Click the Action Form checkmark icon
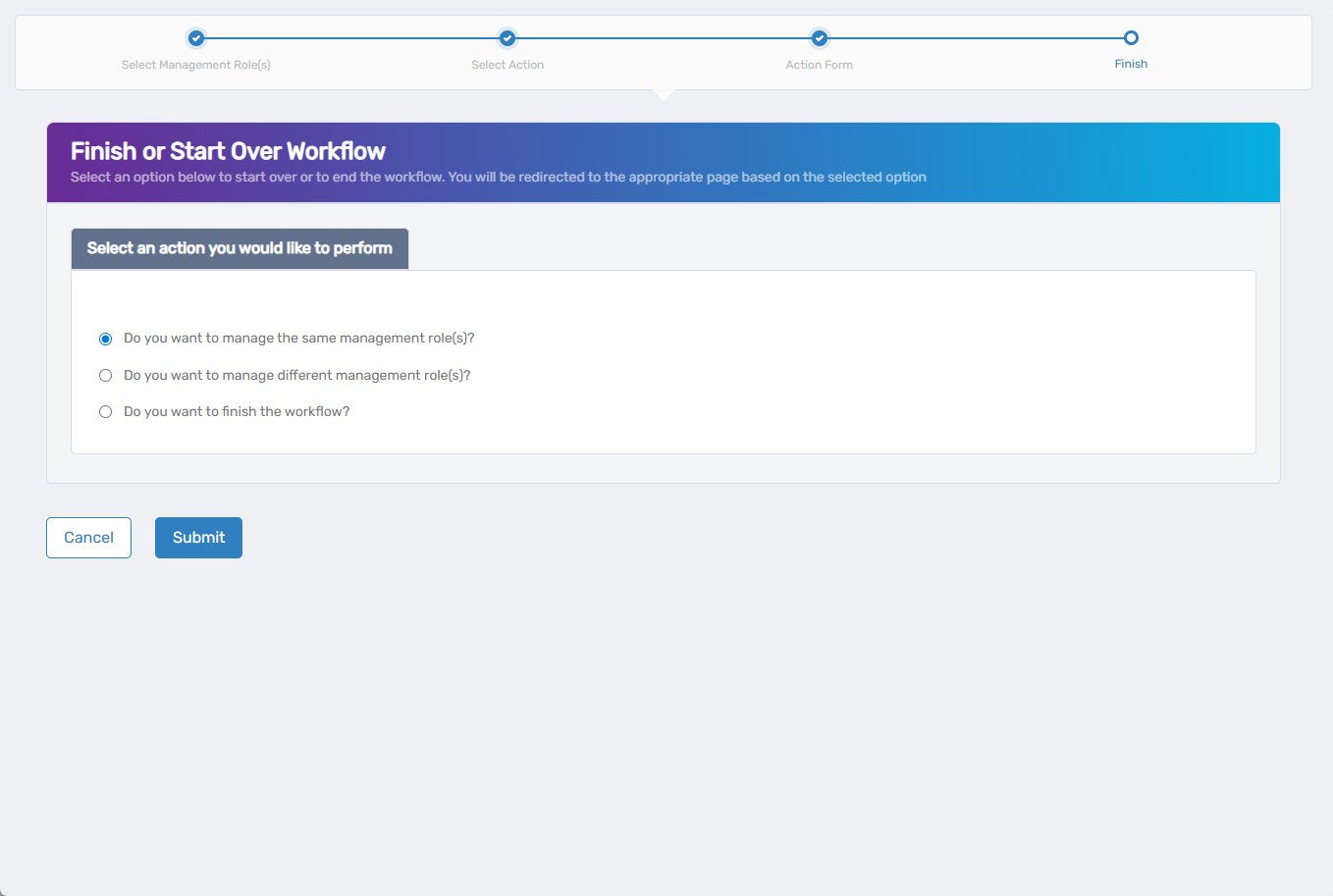The width and height of the screenshot is (1333, 896). [819, 38]
